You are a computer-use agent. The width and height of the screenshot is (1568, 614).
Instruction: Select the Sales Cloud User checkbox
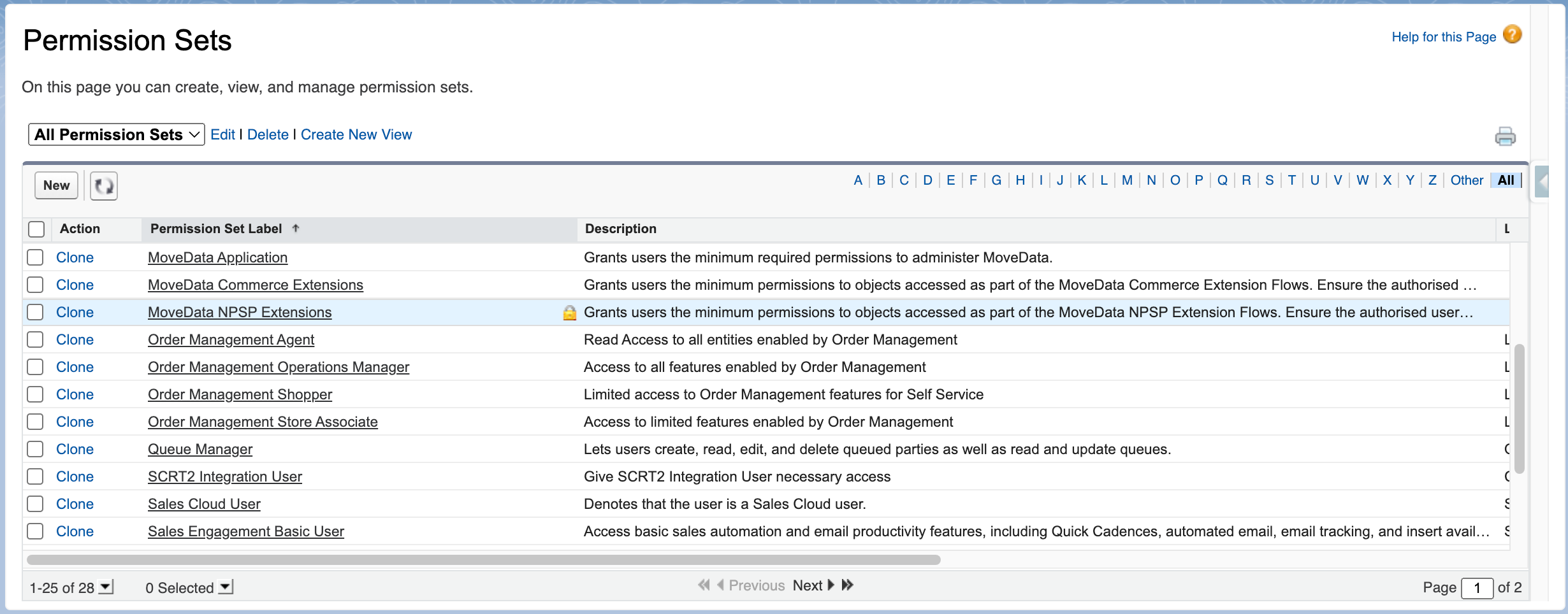pos(36,504)
